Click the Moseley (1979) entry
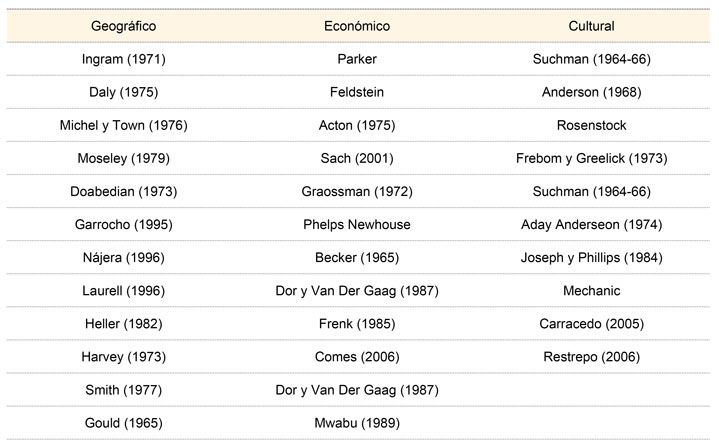 [x=123, y=158]
